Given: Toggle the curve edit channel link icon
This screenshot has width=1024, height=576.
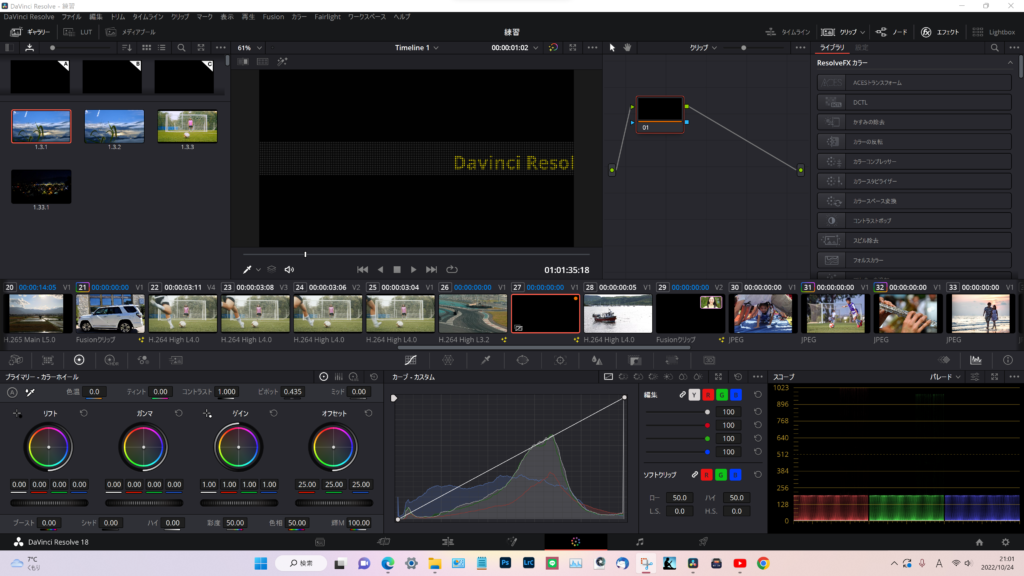Looking at the screenshot, I should 682,395.
